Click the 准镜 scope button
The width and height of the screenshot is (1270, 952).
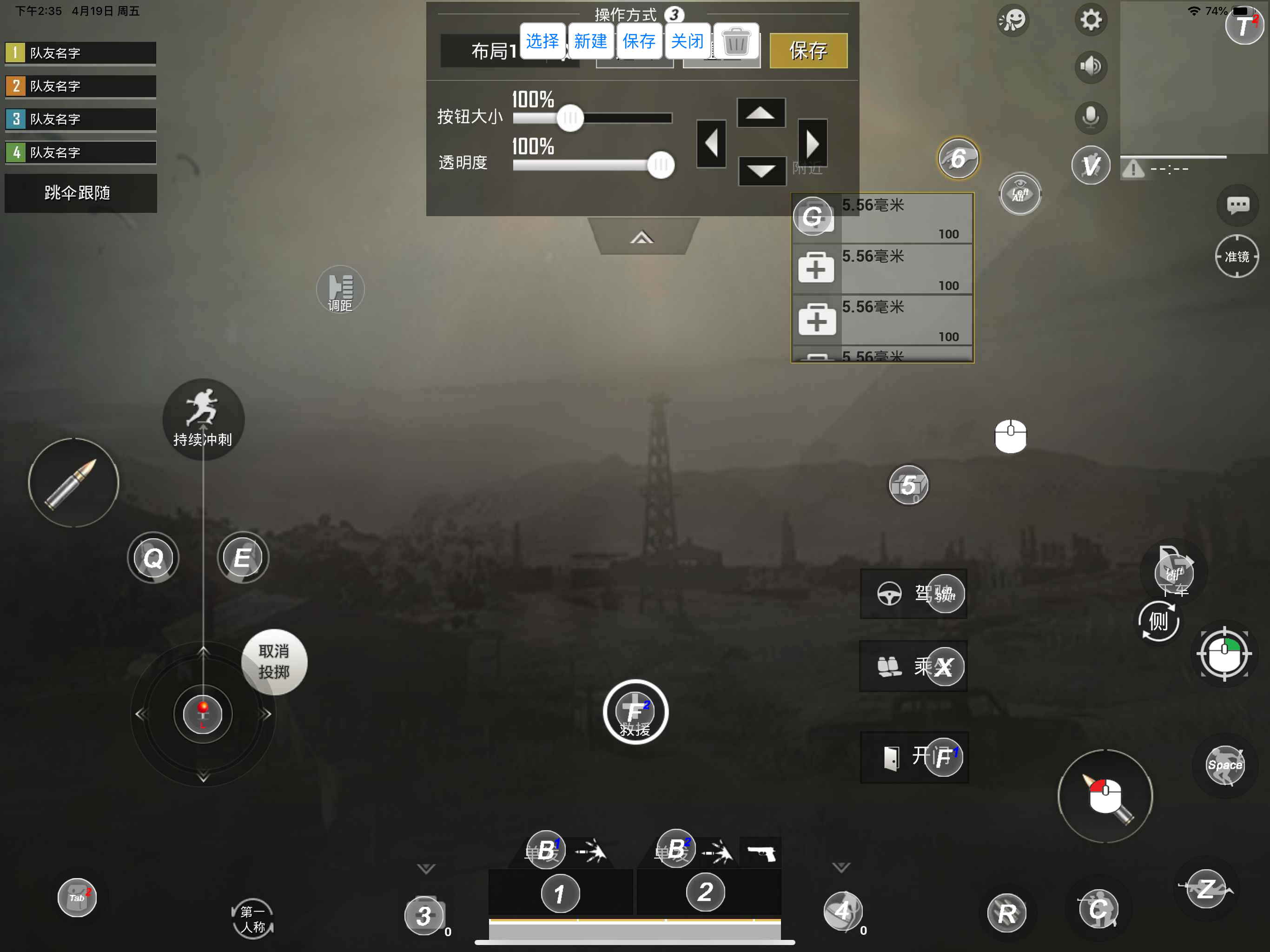click(1236, 257)
